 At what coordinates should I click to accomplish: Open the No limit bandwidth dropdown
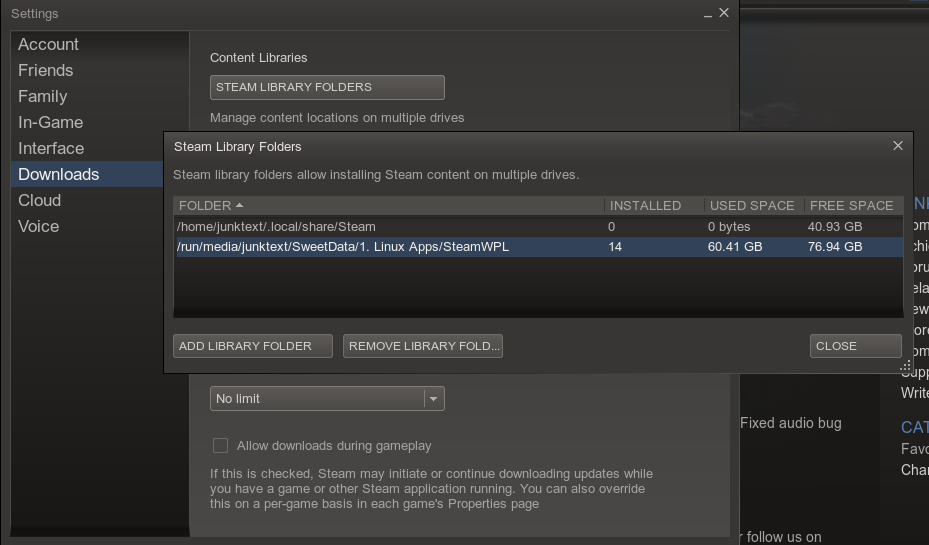pos(327,399)
